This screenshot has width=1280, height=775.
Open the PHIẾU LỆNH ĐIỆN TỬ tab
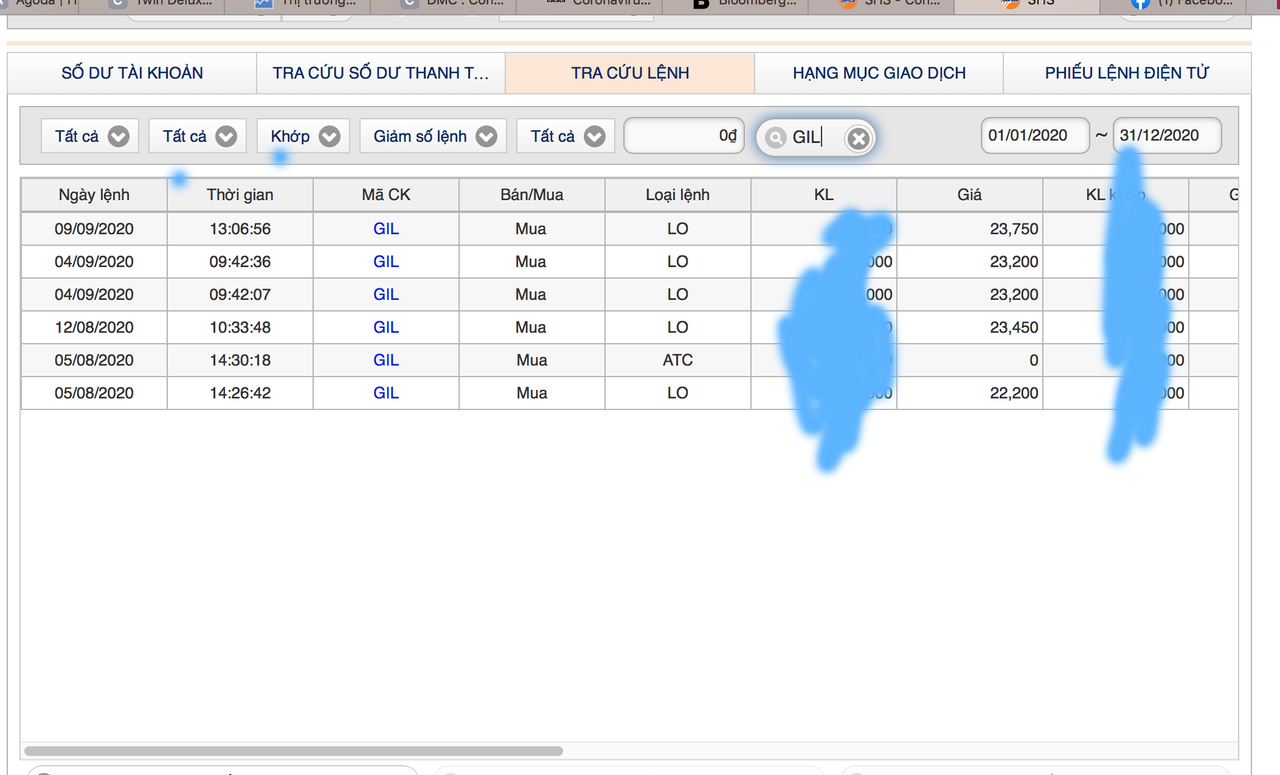[1127, 73]
